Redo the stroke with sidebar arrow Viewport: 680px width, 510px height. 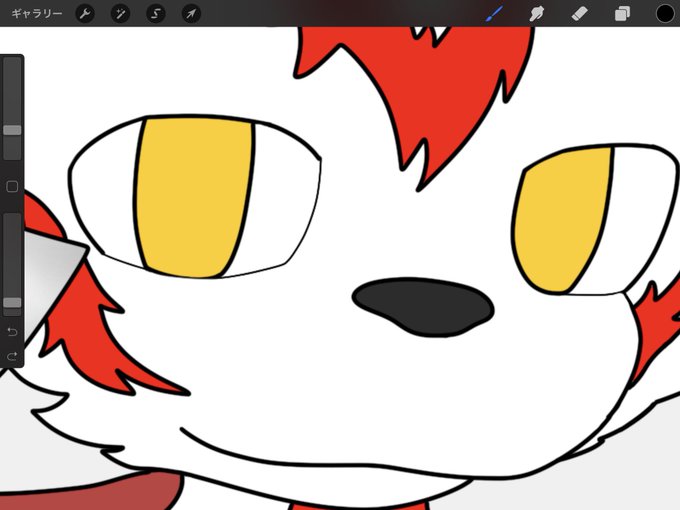coord(12,356)
